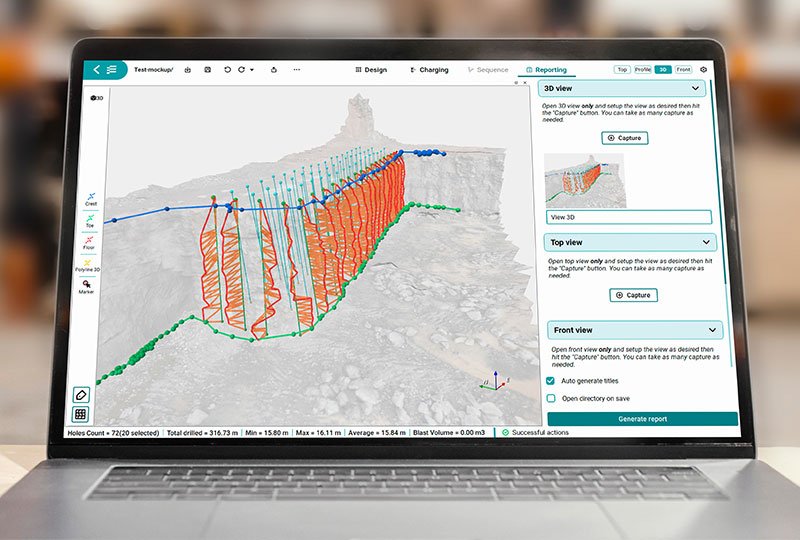Viewport: 800px width, 540px height.
Task: Click the eraser tool icon
Action: [81, 394]
